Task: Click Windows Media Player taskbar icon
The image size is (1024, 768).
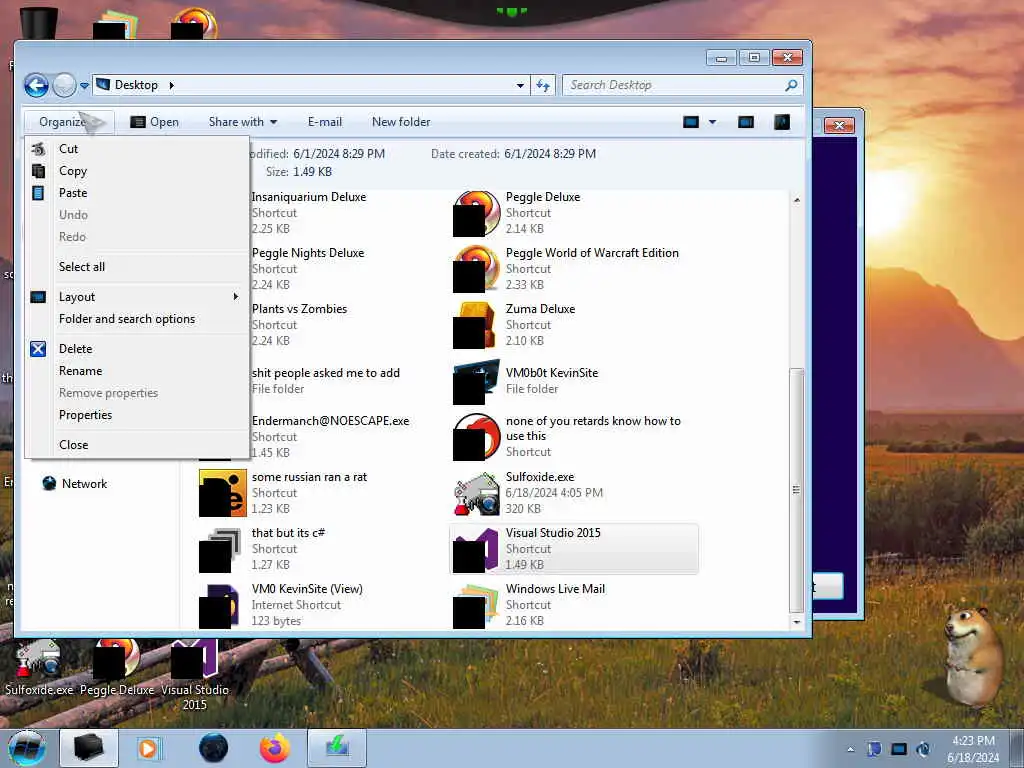Action: [x=148, y=748]
